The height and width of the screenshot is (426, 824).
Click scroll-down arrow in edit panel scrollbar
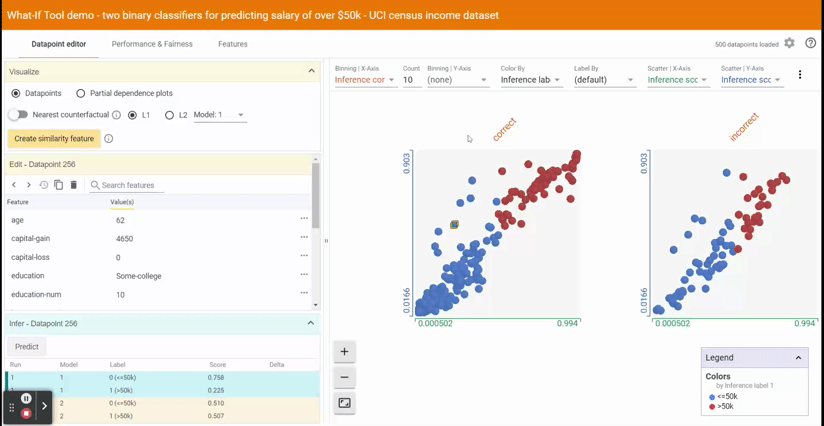tap(315, 305)
